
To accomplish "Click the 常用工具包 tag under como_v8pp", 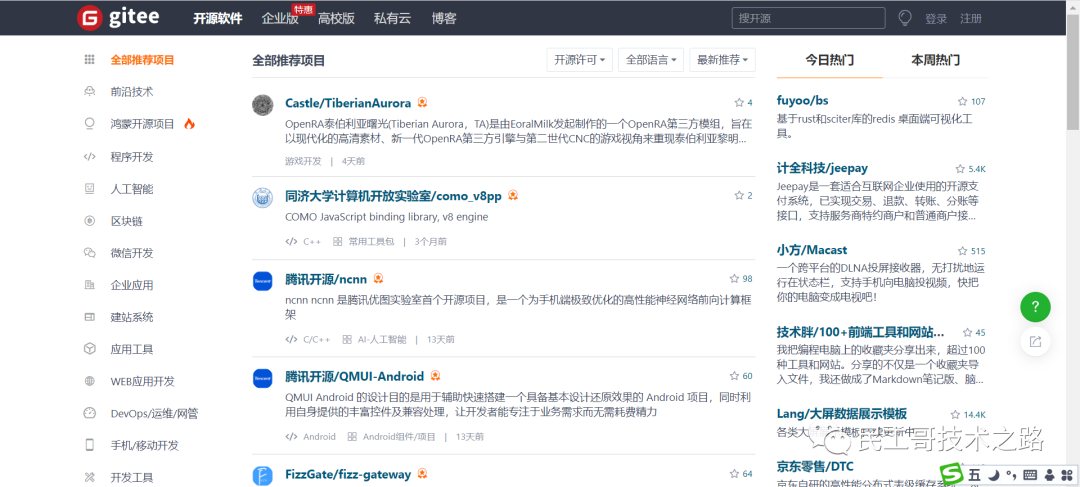I will click(x=371, y=242).
